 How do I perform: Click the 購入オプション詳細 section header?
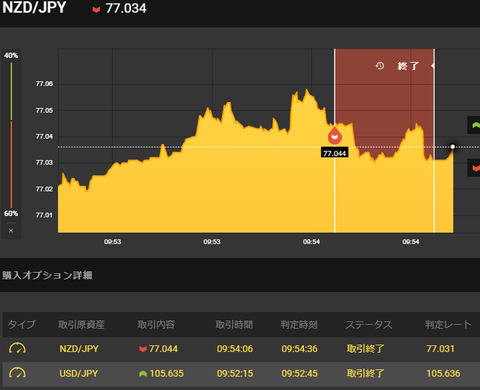pos(47,275)
